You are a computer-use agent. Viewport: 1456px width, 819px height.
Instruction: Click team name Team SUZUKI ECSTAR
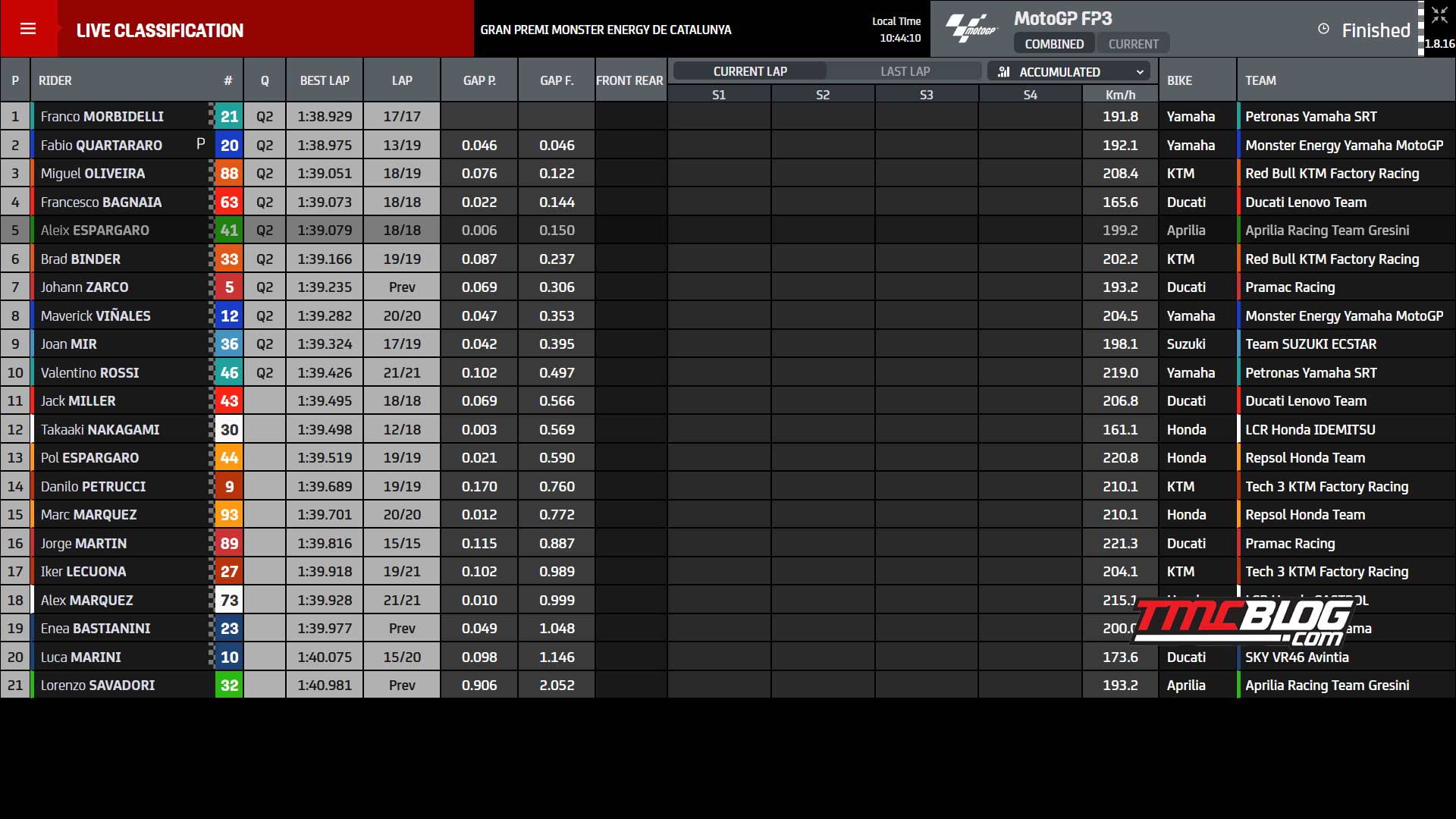pos(1310,344)
